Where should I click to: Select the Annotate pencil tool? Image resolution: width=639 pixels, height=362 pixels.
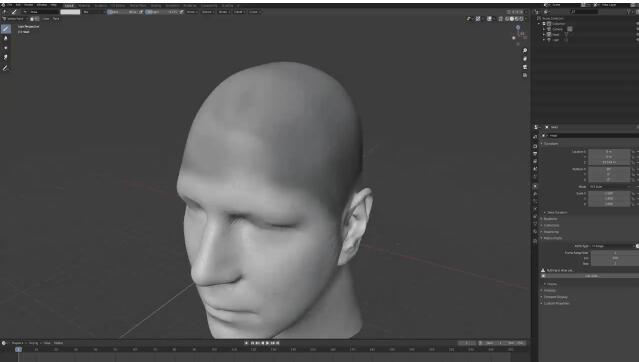pyautogui.click(x=6, y=68)
